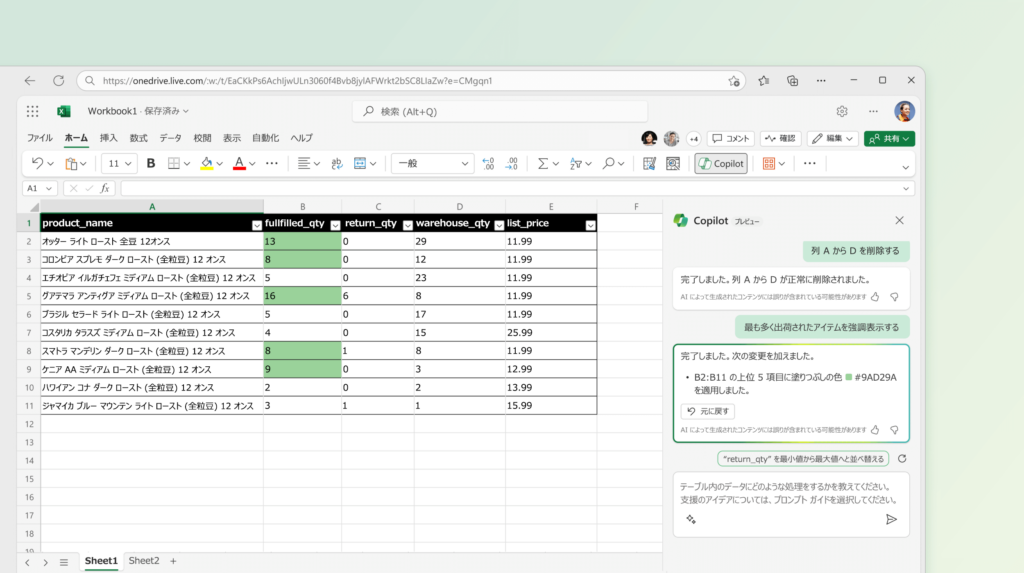
Task: Open list_price column filter dropdown
Action: click(x=590, y=225)
